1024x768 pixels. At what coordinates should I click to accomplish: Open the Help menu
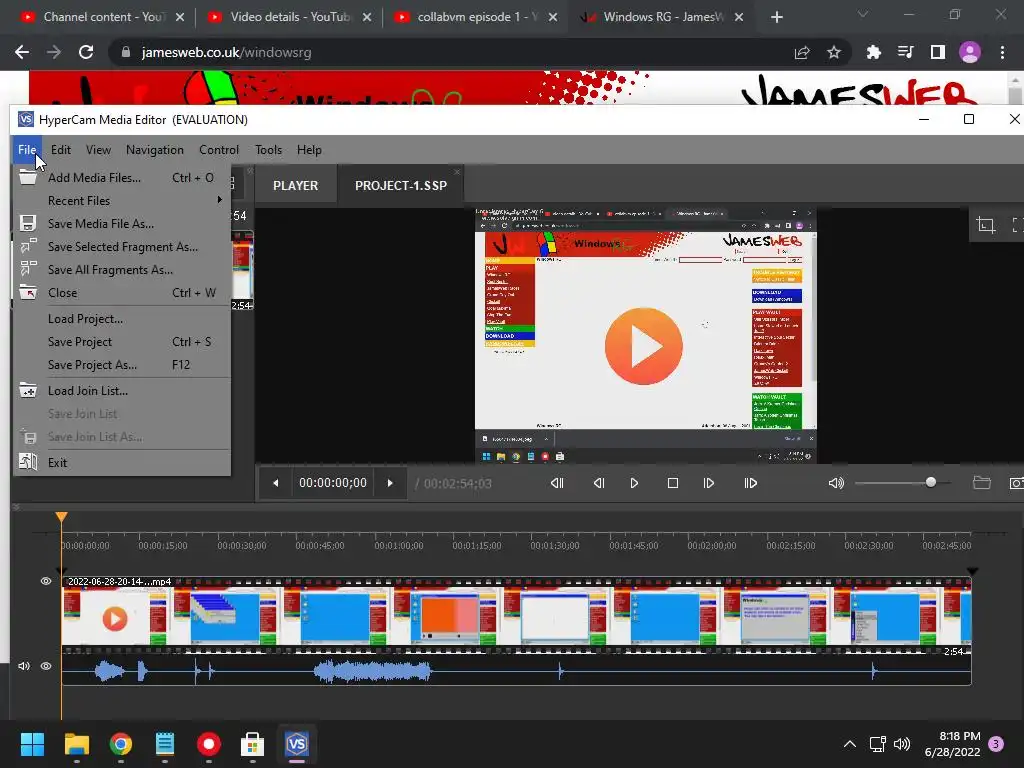(309, 150)
